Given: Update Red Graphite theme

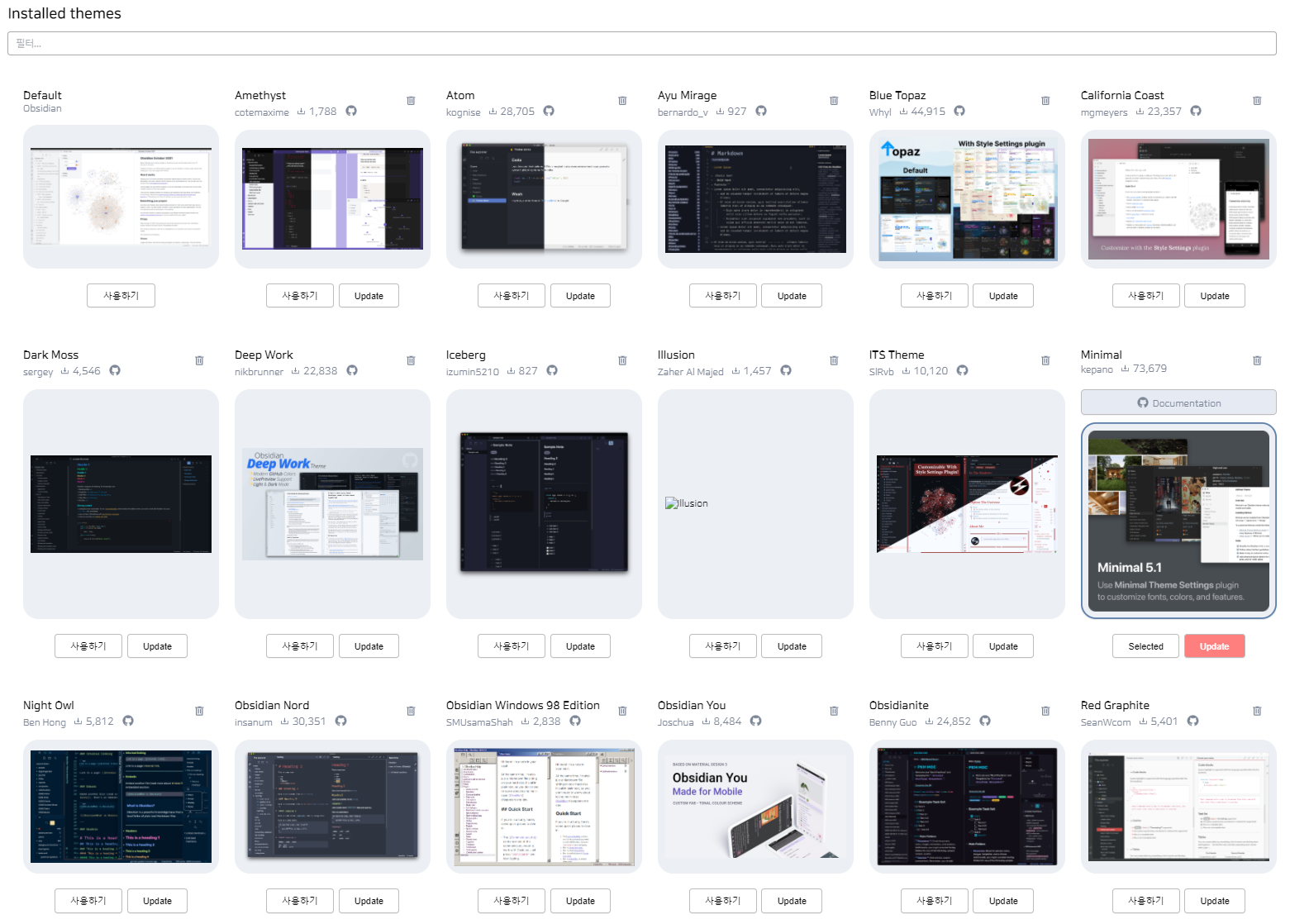Looking at the screenshot, I should coord(1215,901).
